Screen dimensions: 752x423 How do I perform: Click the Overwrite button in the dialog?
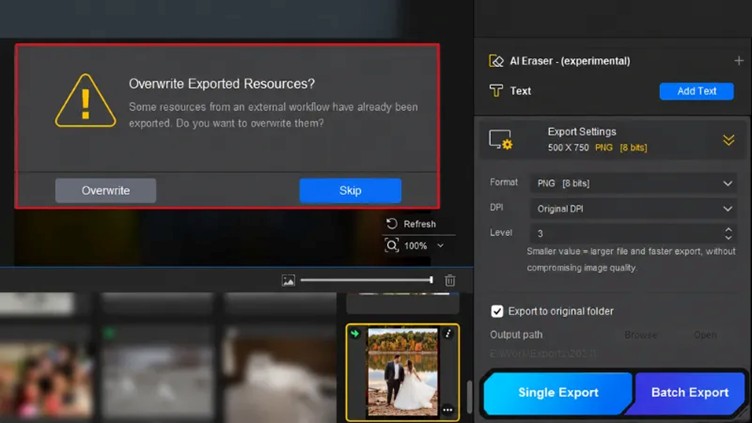pyautogui.click(x=106, y=190)
